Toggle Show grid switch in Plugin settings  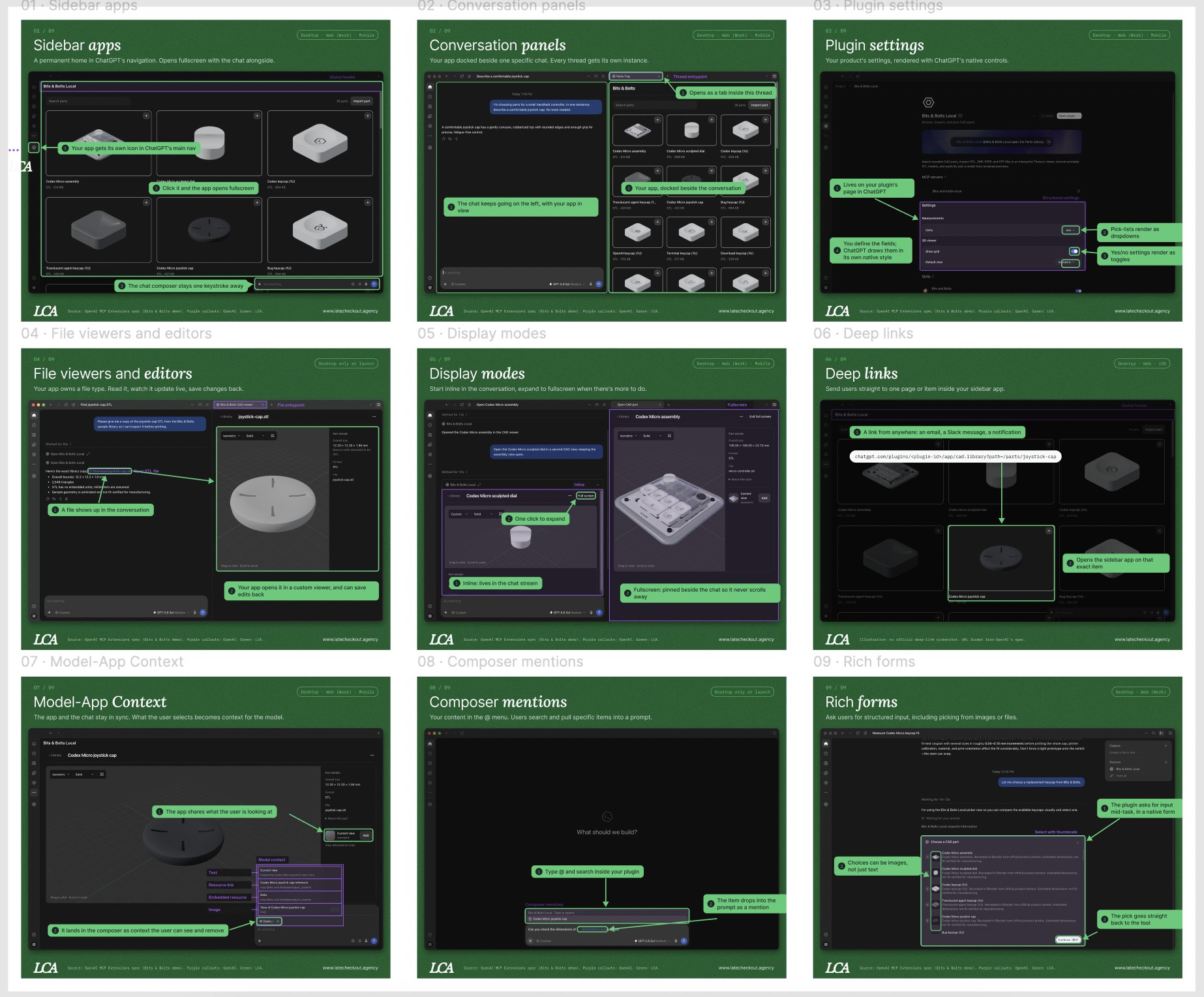tap(1074, 251)
